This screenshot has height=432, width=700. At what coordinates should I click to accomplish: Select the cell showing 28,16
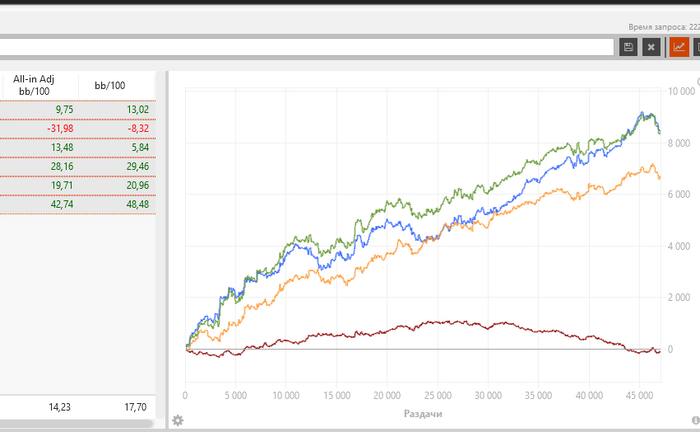click(x=62, y=166)
